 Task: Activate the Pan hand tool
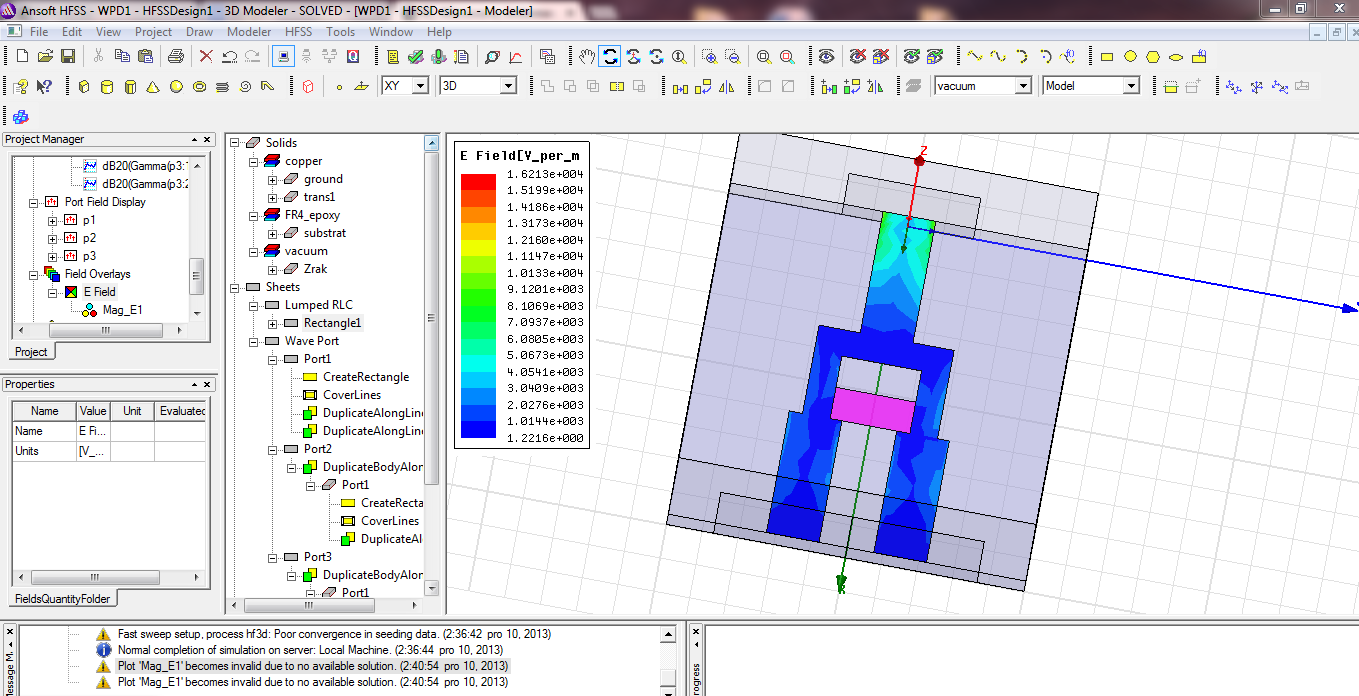coord(586,57)
